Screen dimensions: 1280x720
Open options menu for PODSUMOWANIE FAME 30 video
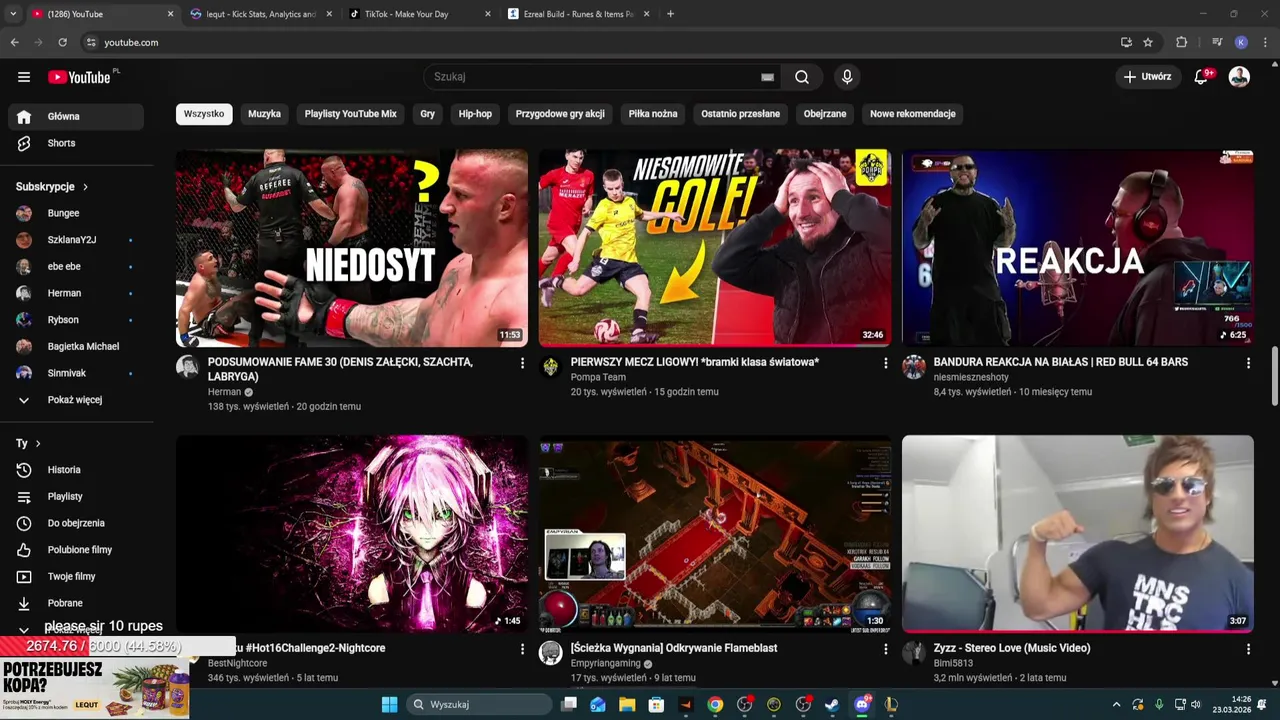[x=522, y=363]
